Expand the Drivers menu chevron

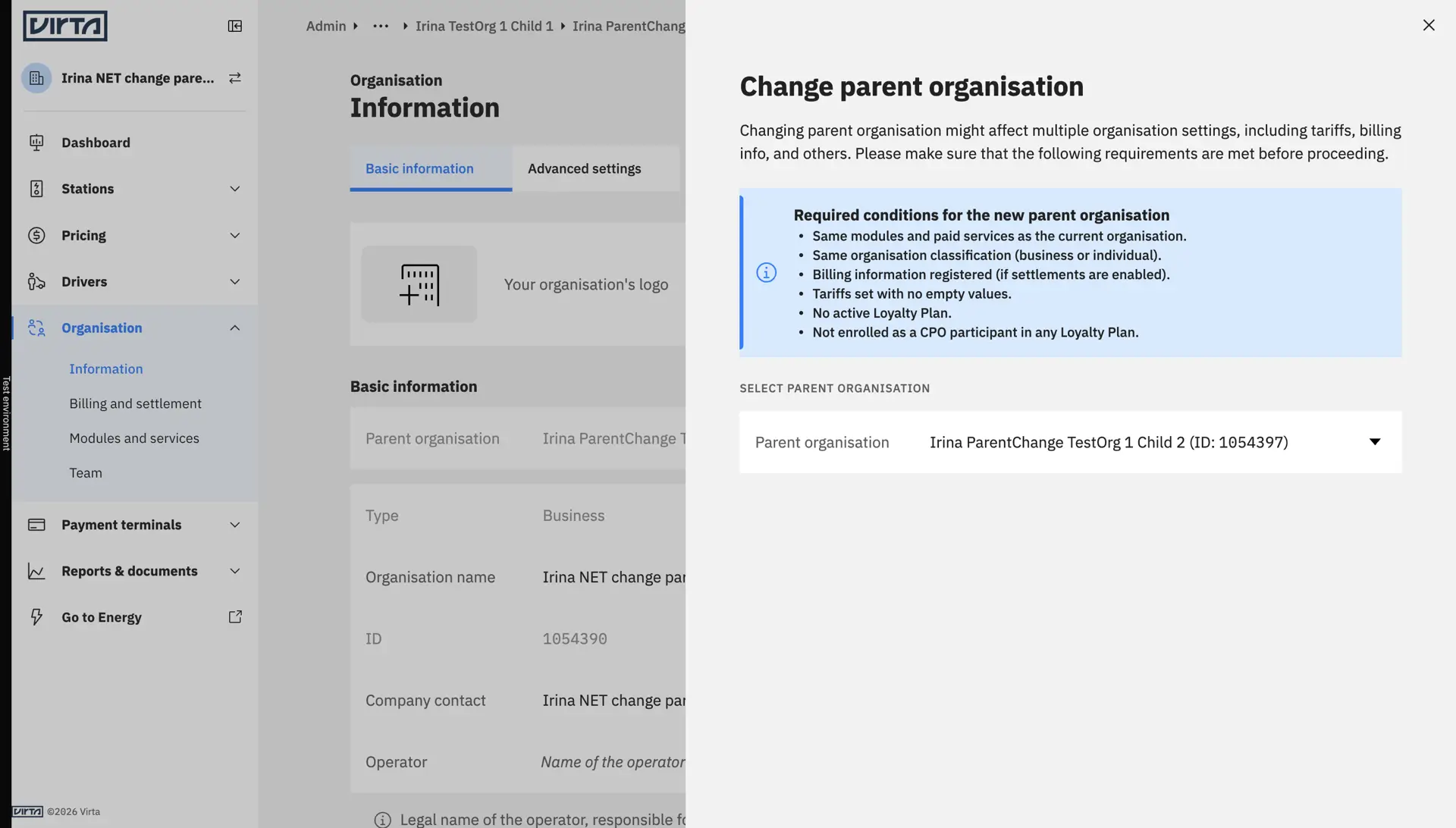click(x=235, y=282)
